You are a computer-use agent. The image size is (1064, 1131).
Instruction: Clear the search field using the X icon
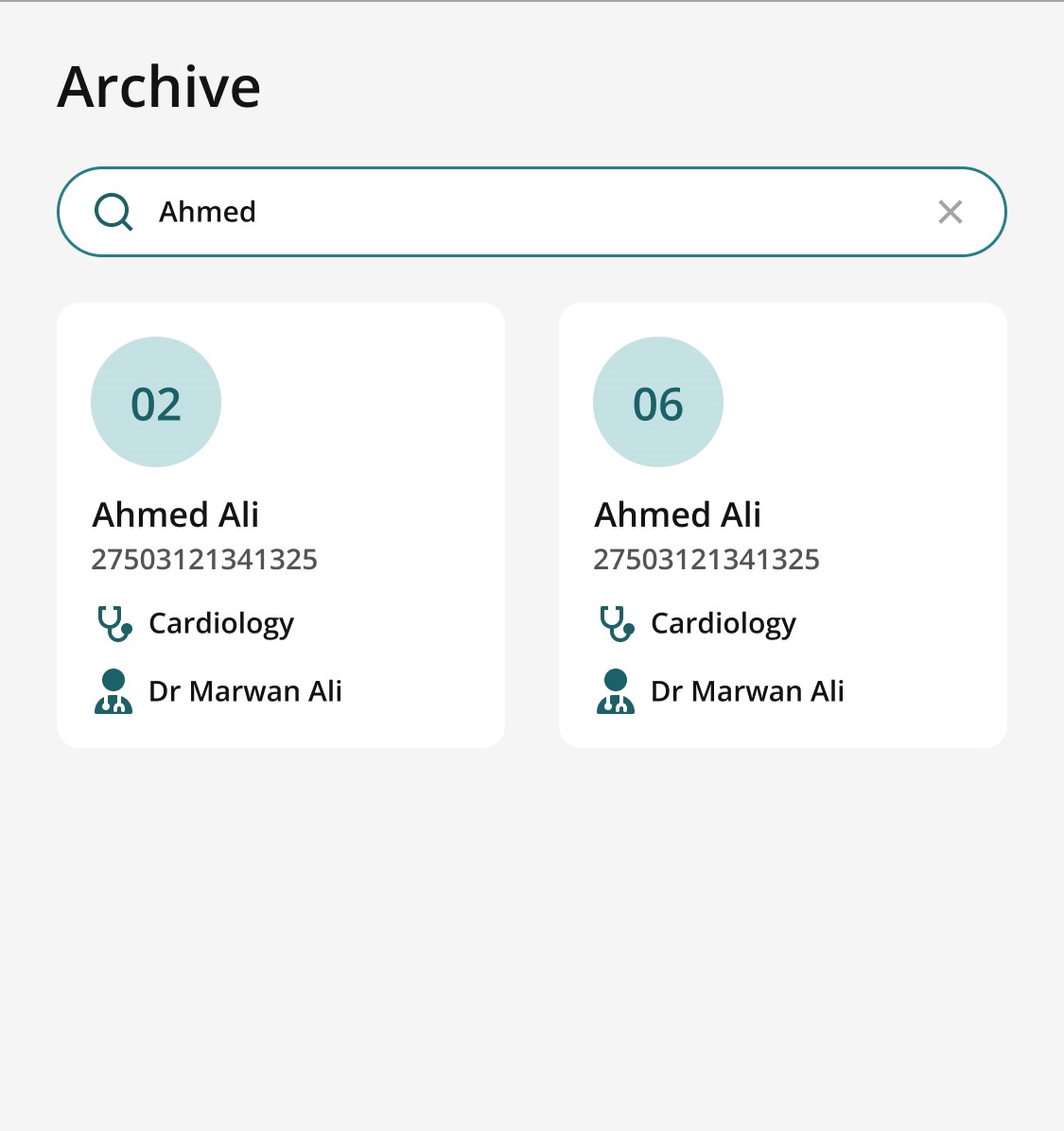tap(951, 212)
